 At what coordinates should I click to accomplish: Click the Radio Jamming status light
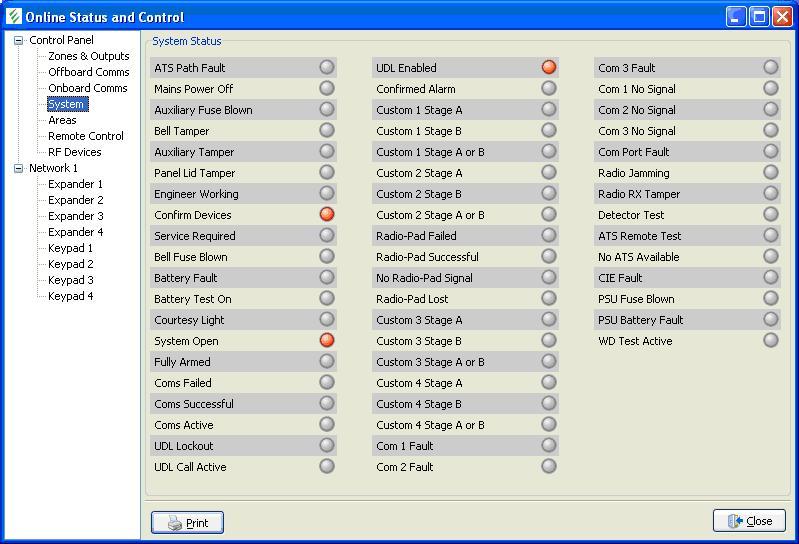click(x=770, y=172)
